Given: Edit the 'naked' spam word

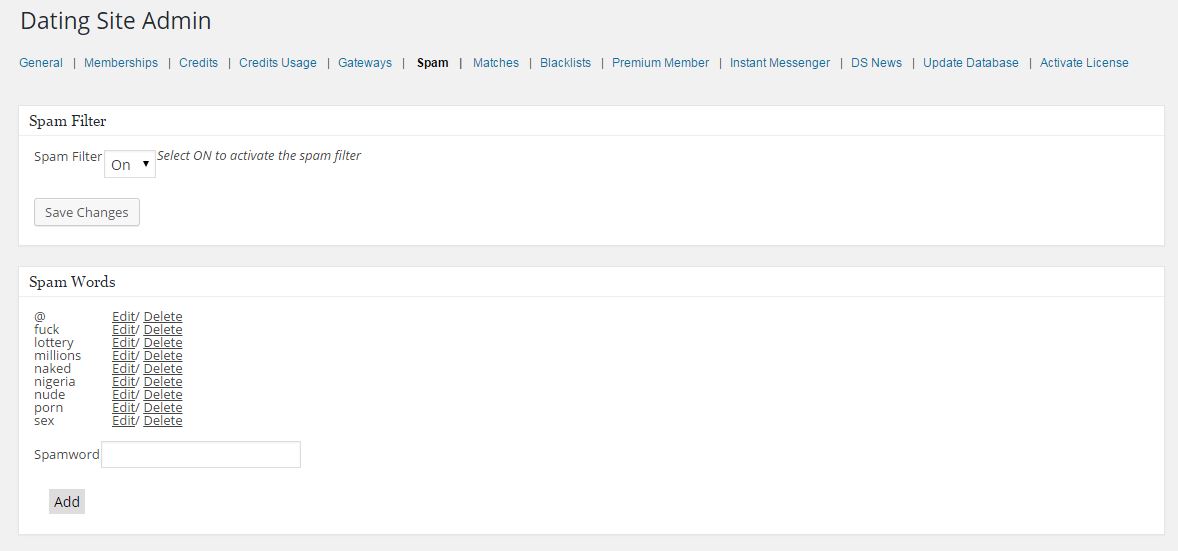Looking at the screenshot, I should coord(123,369).
